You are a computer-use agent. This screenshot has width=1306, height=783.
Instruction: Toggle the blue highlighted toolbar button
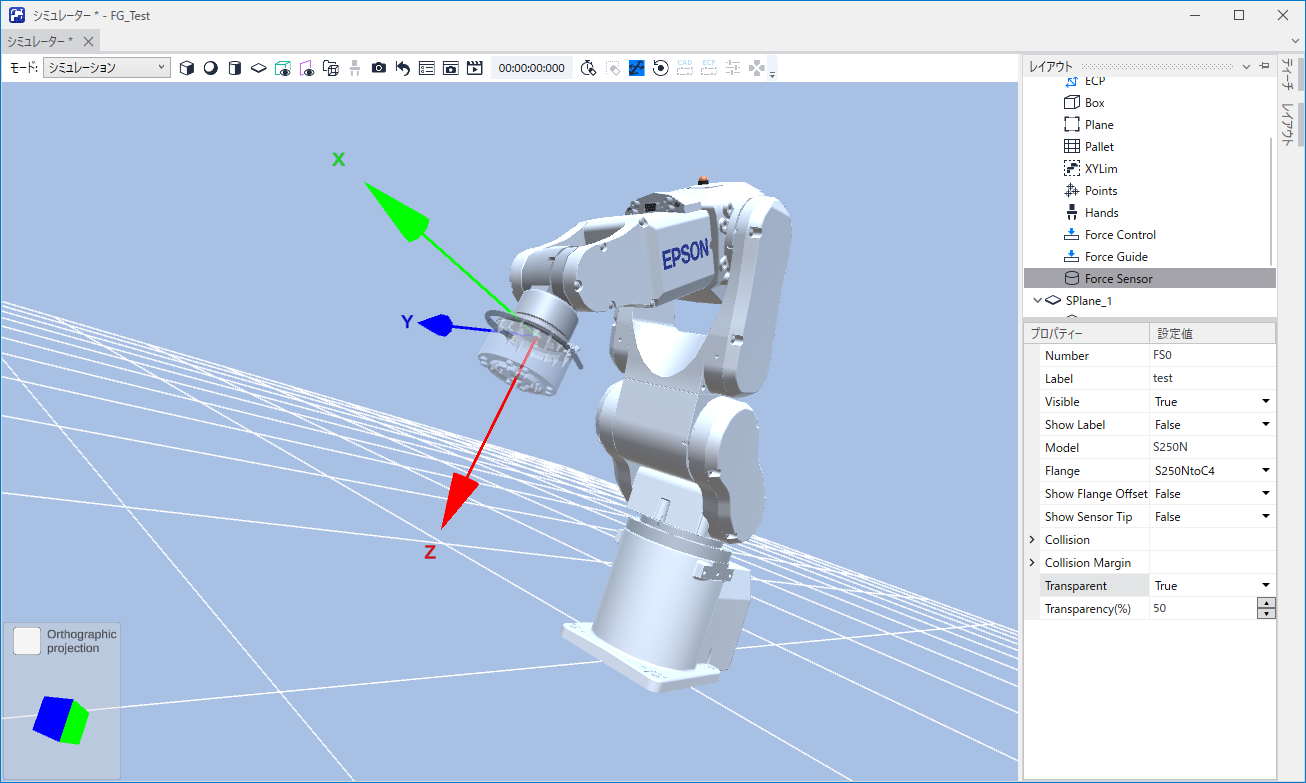coord(636,68)
